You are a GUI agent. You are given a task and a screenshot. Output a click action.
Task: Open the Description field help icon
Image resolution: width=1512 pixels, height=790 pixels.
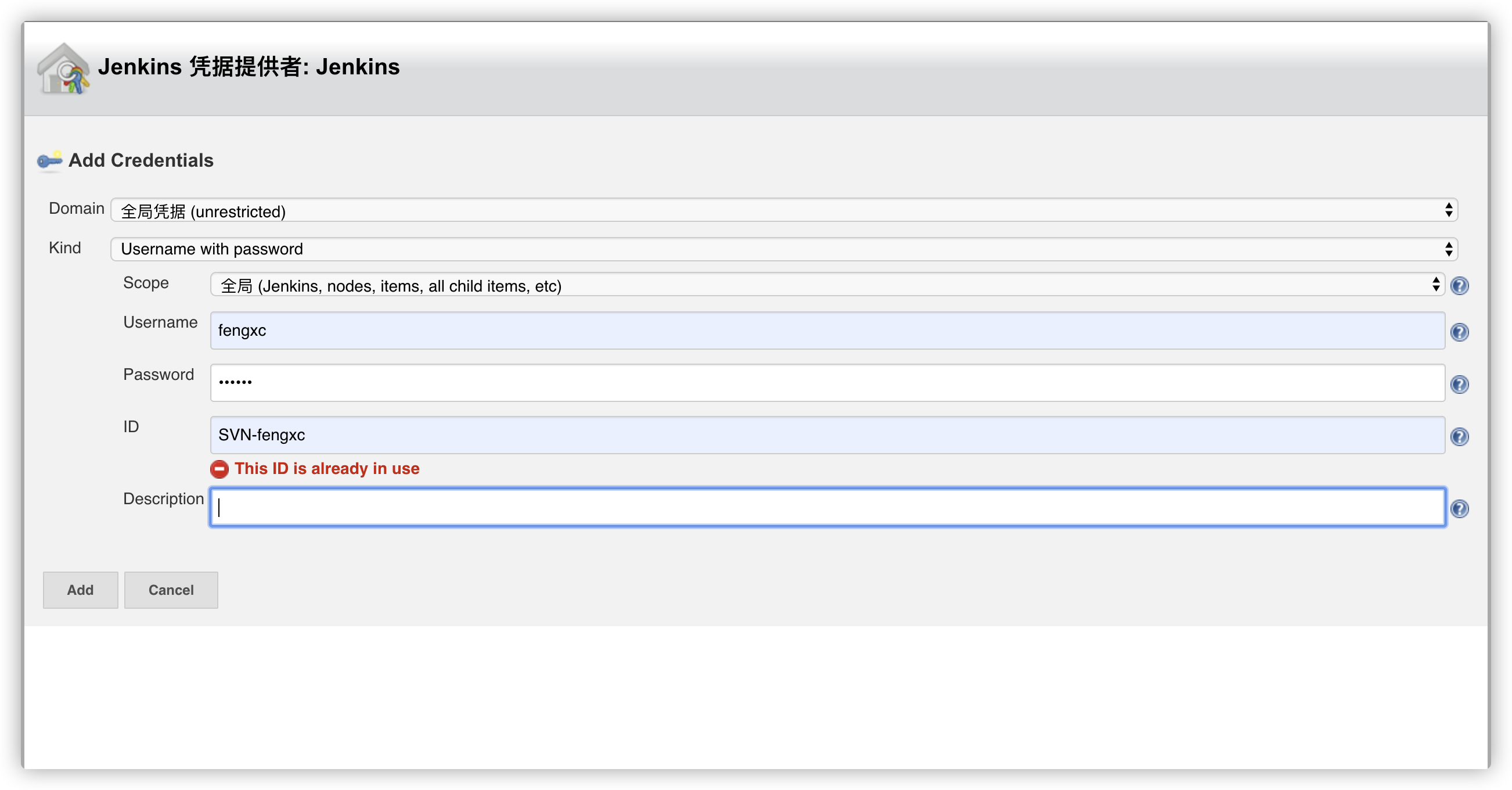click(x=1459, y=508)
